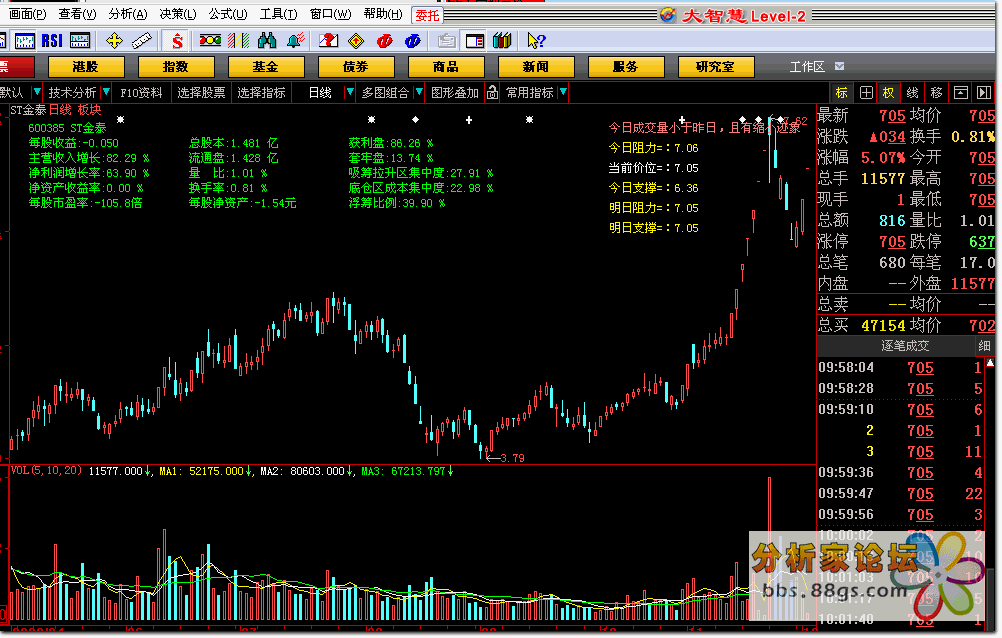Toggle the 权 adjustment button

(889, 93)
